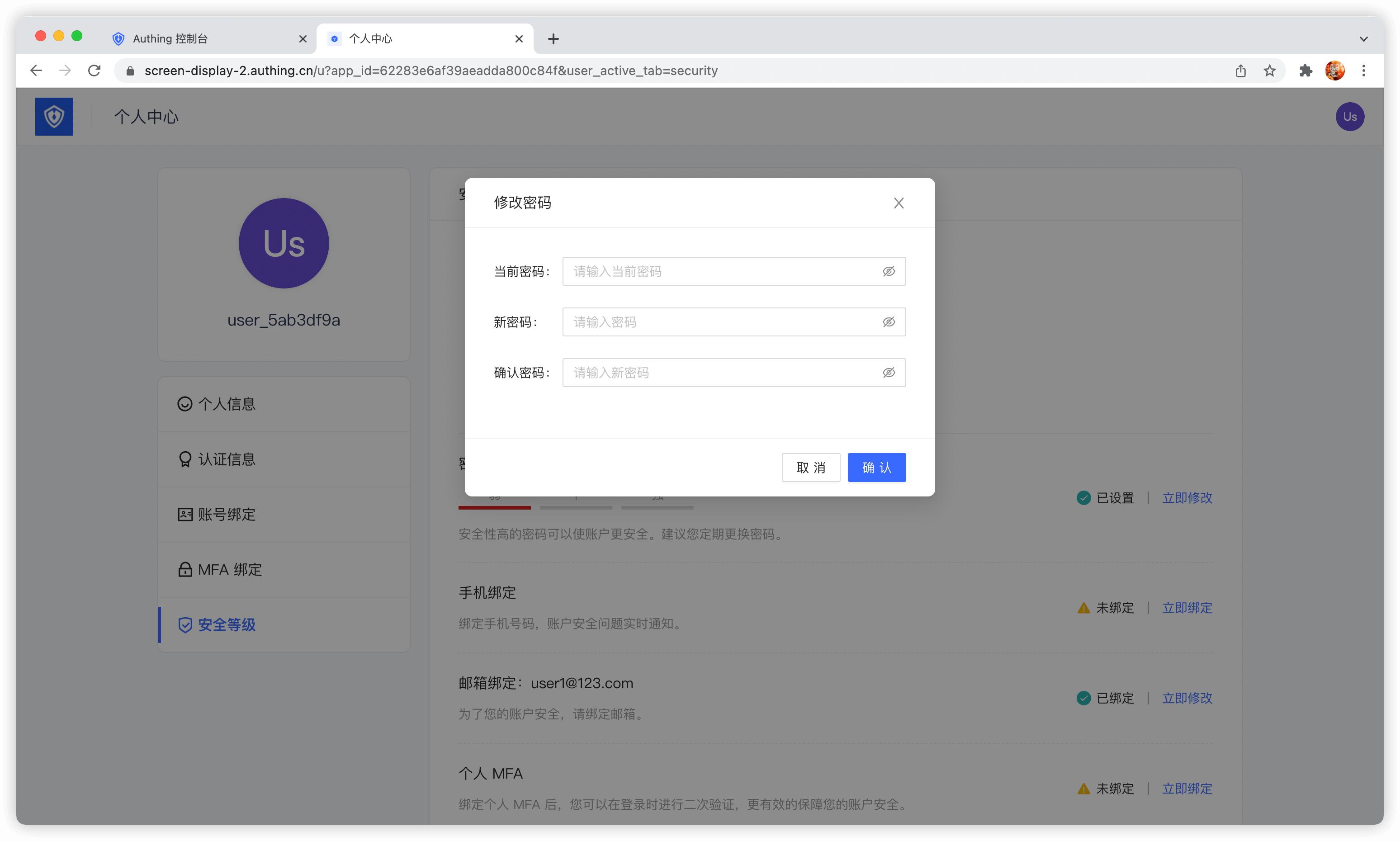Click the shield icon beside 安全等级
Image resolution: width=1400 pixels, height=841 pixels.
pyautogui.click(x=185, y=624)
